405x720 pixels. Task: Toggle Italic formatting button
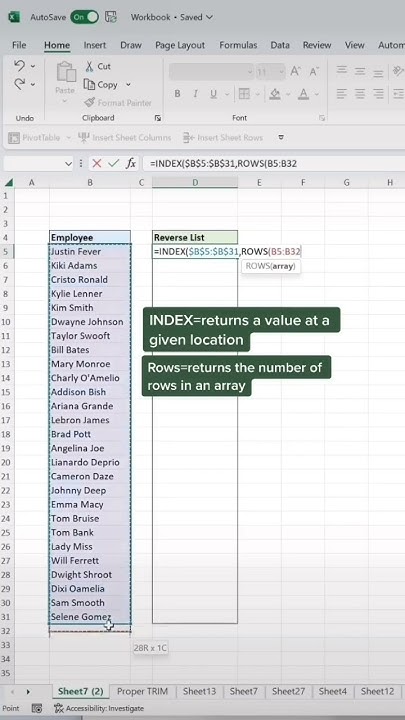pos(195,94)
